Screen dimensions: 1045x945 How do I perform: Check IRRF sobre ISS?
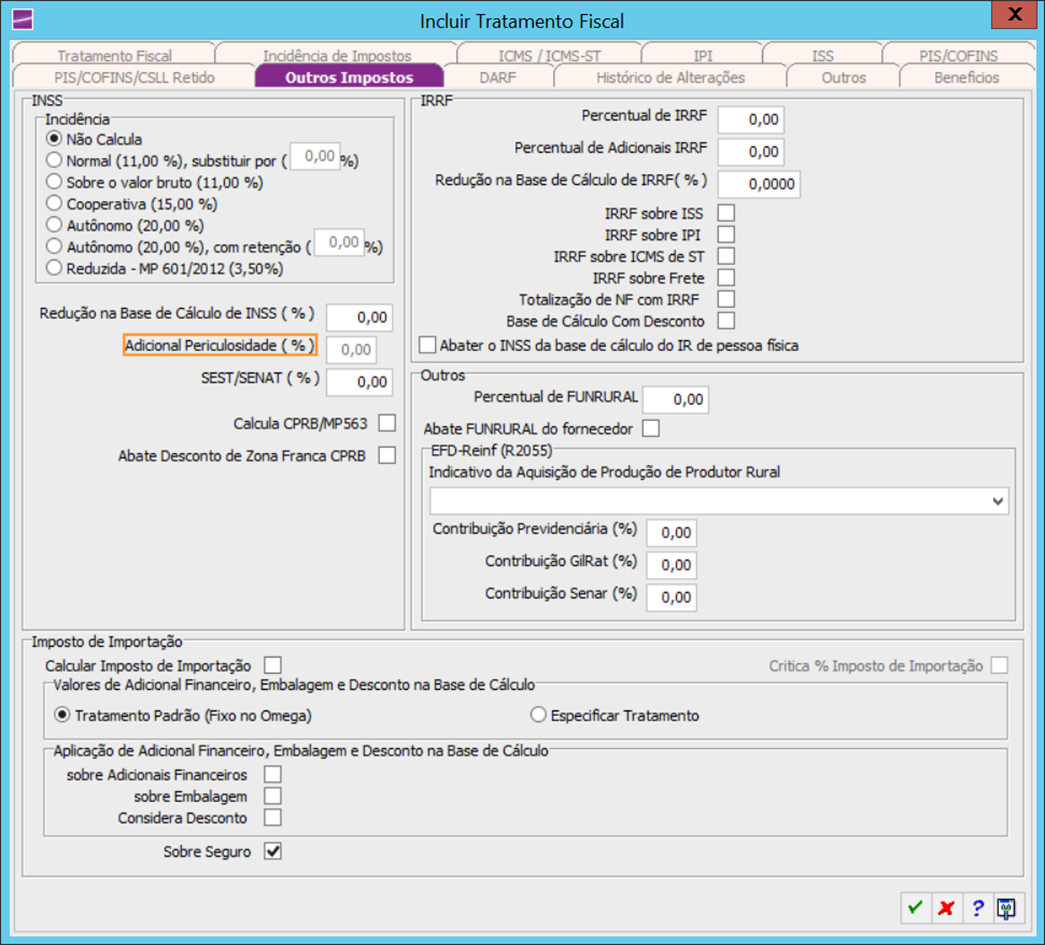(x=726, y=213)
